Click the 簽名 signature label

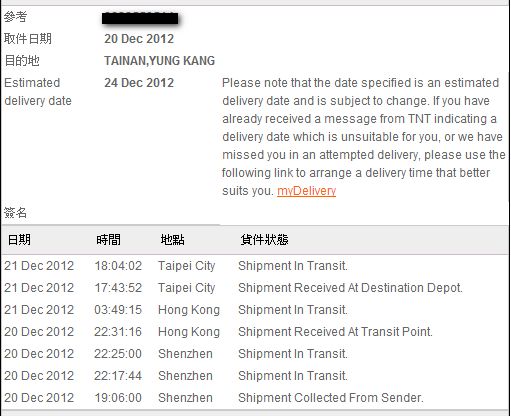point(15,212)
